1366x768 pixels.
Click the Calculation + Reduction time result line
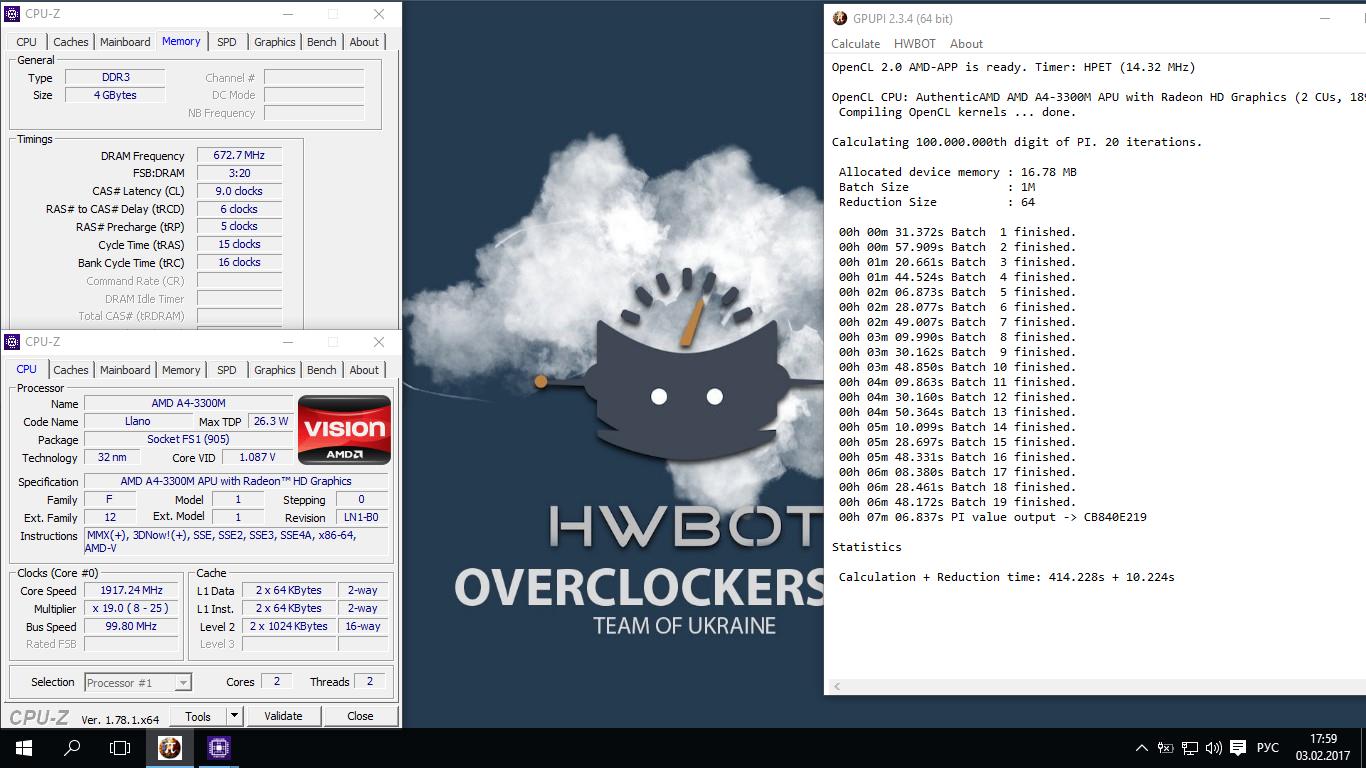click(1006, 577)
